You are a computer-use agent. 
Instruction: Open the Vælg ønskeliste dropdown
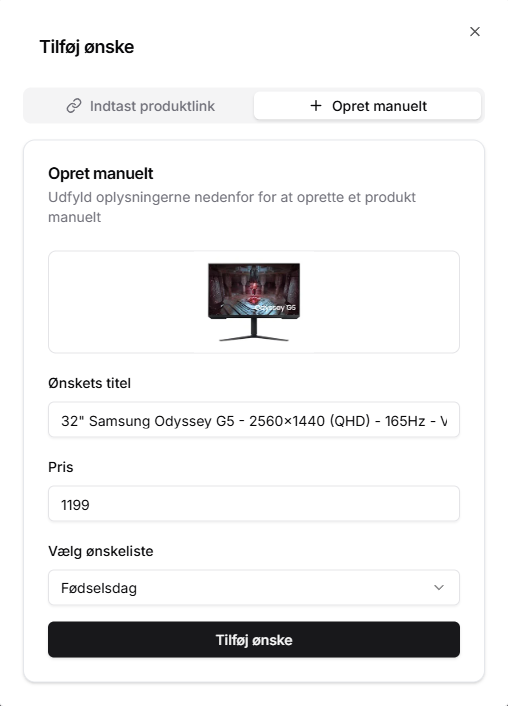(x=254, y=588)
